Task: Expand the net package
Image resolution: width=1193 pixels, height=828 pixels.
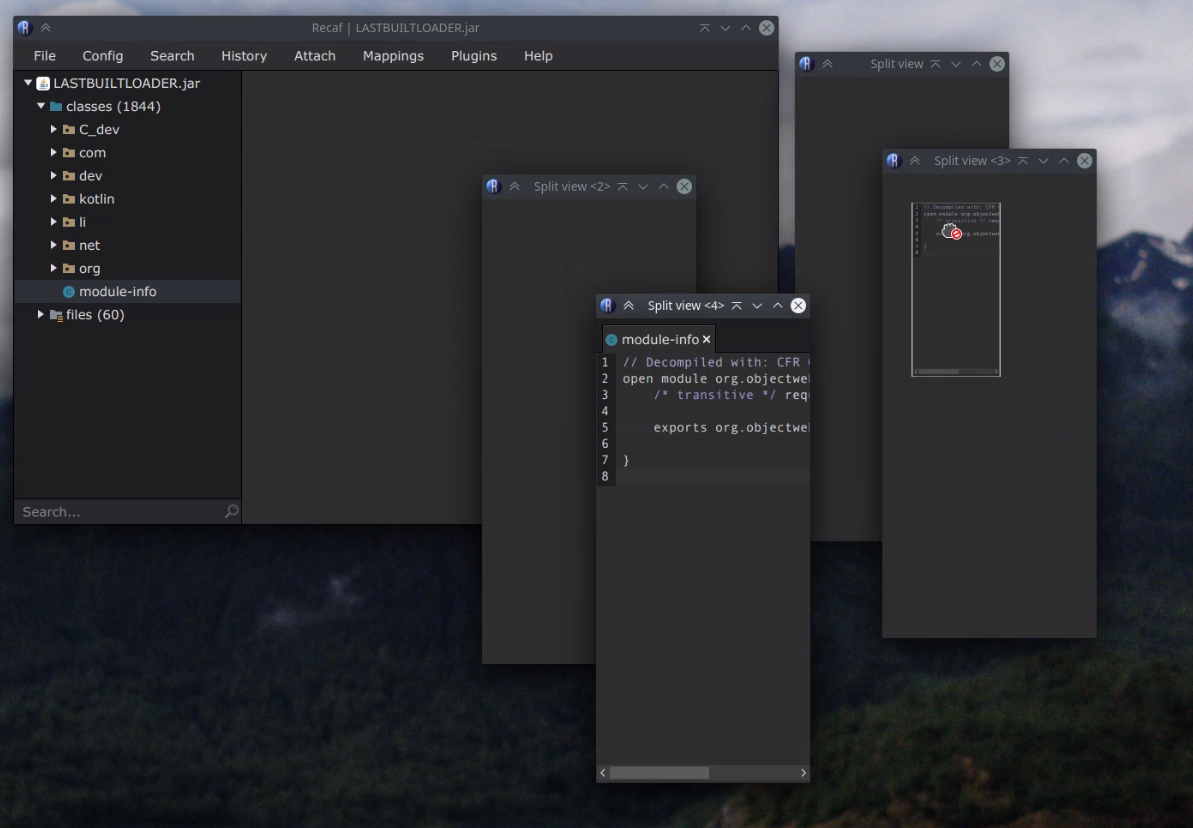Action: (53, 245)
